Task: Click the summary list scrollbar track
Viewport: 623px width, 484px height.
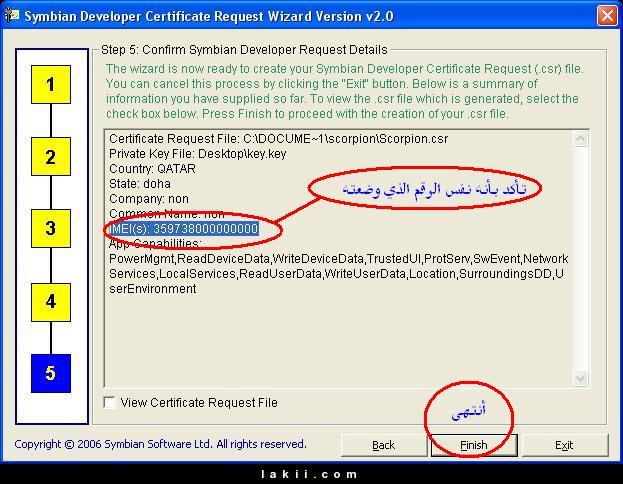Action: pos(580,258)
